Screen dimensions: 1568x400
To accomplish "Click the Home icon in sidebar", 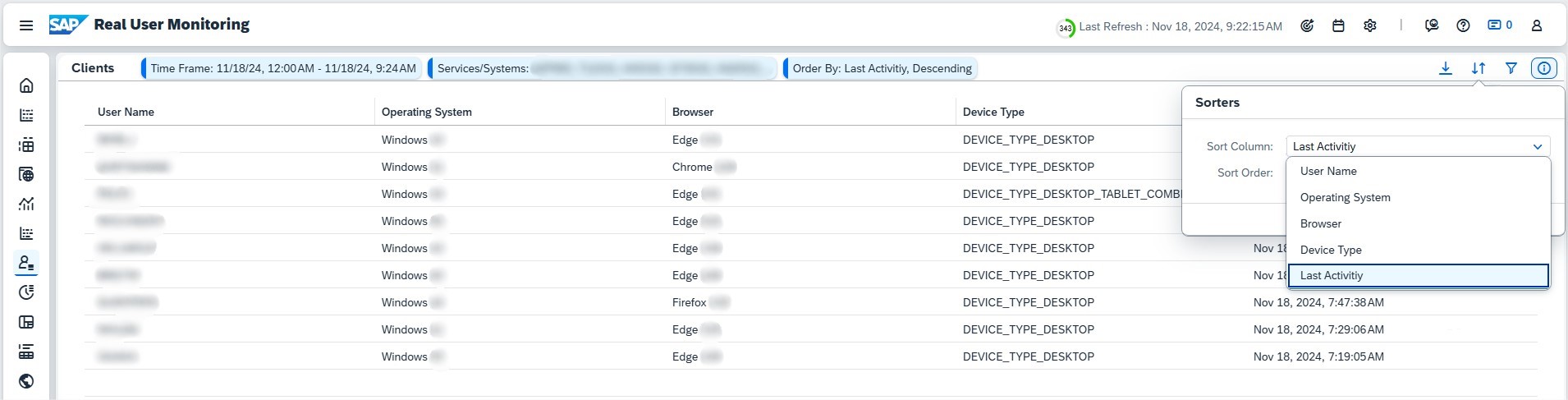I will 26,85.
